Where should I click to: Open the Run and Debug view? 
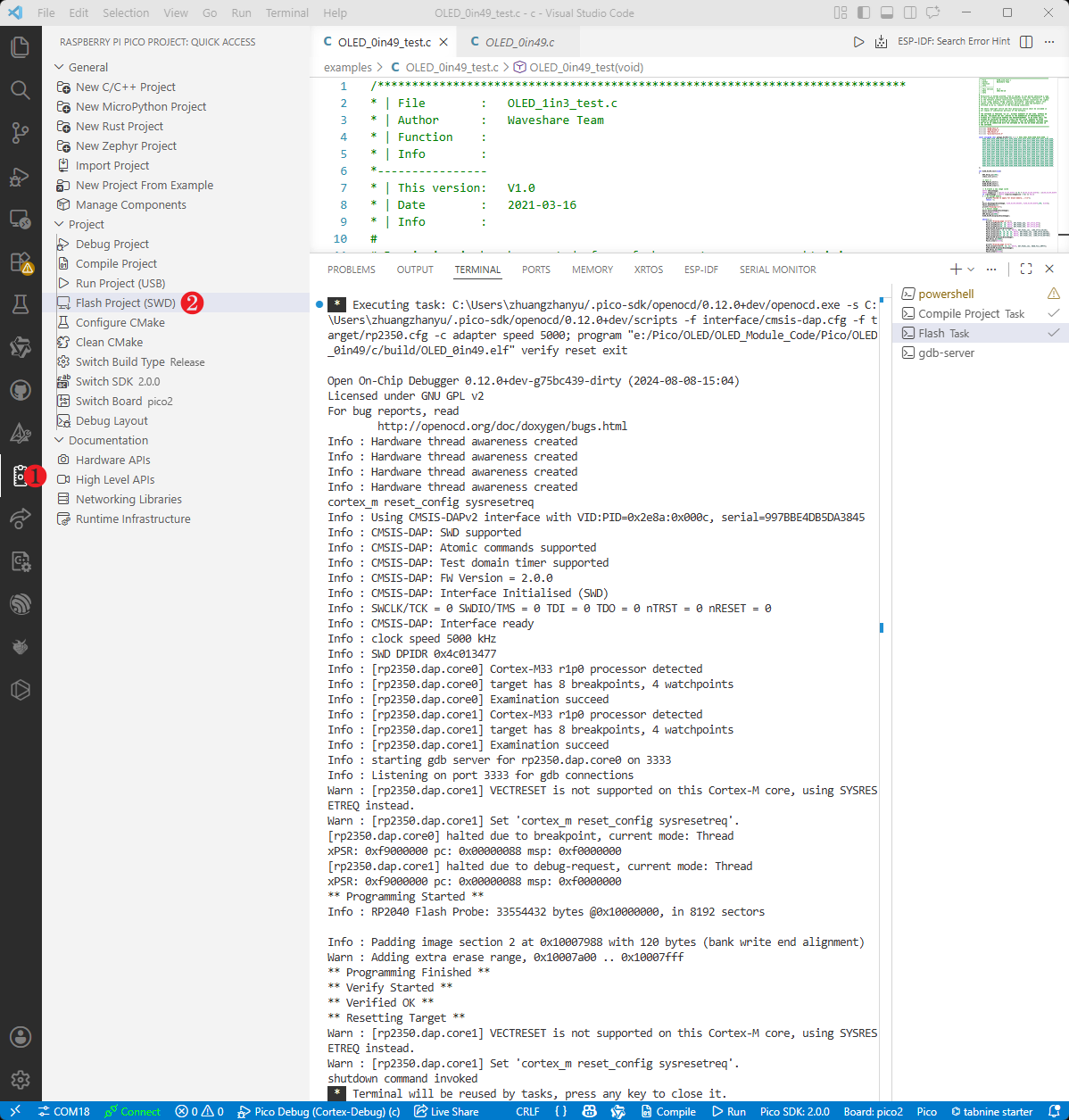tap(21, 176)
